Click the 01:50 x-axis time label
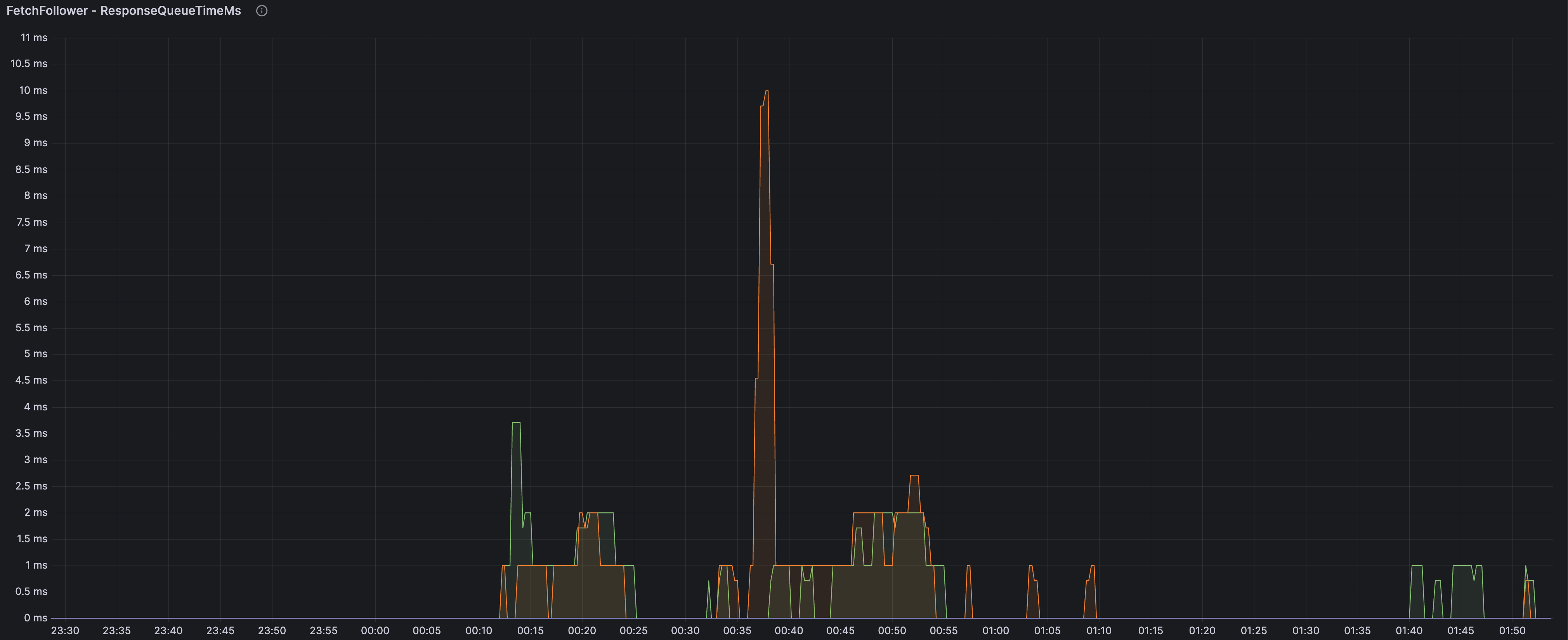 pos(1512,630)
